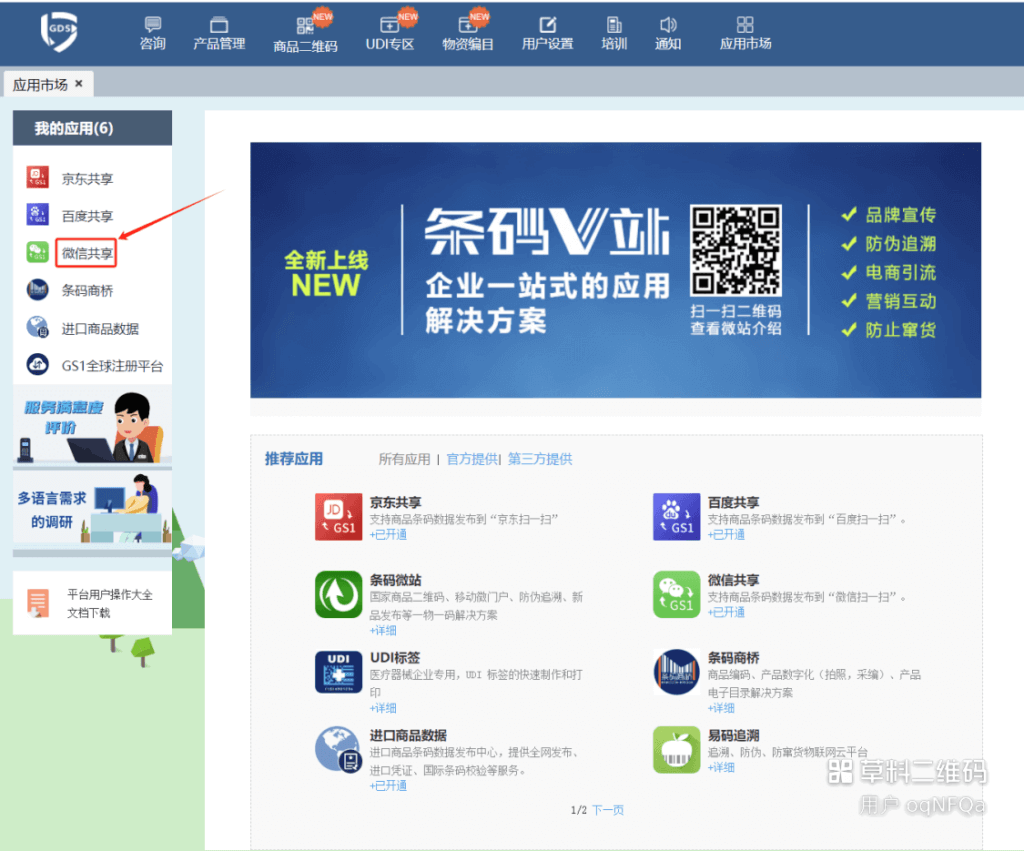This screenshot has width=1024, height=851.
Task: Open +详细 for 易码追溯
Action: [721, 767]
